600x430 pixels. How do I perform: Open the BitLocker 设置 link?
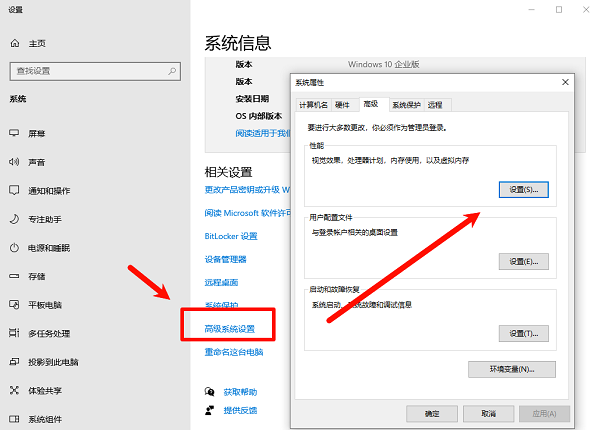231,236
